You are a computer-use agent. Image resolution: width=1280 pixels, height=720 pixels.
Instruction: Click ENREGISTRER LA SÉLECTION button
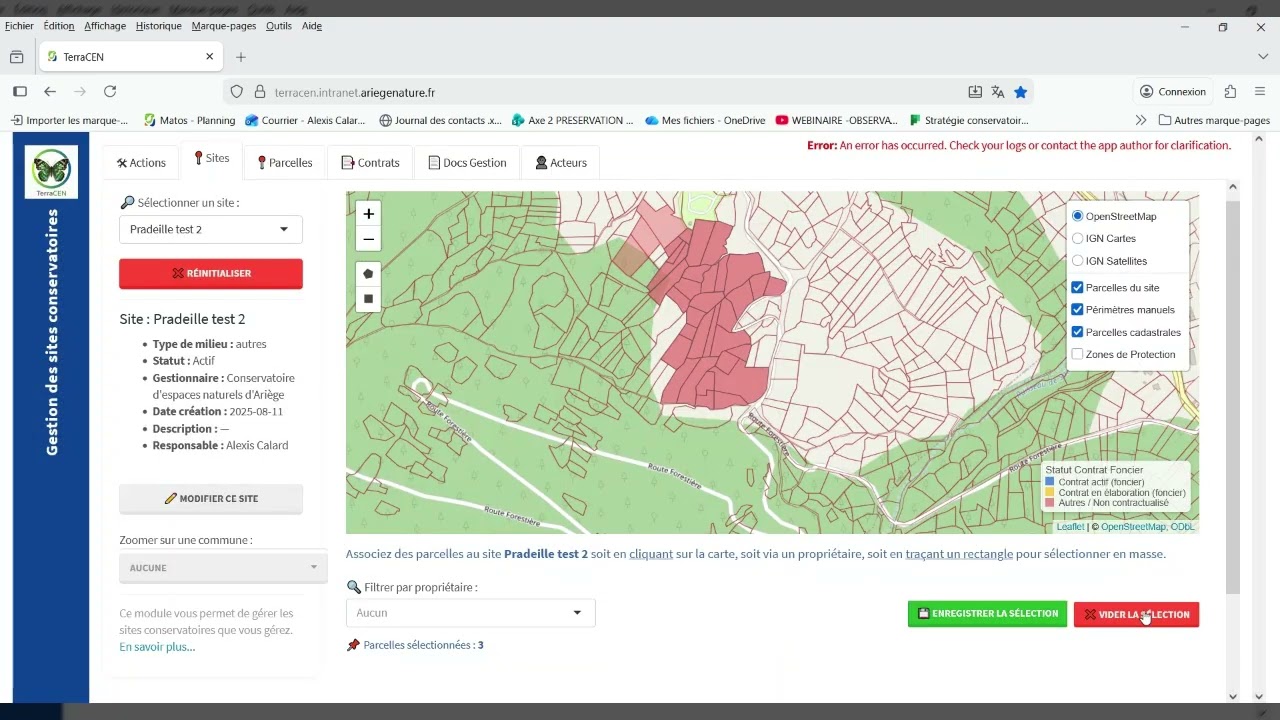tap(987, 614)
